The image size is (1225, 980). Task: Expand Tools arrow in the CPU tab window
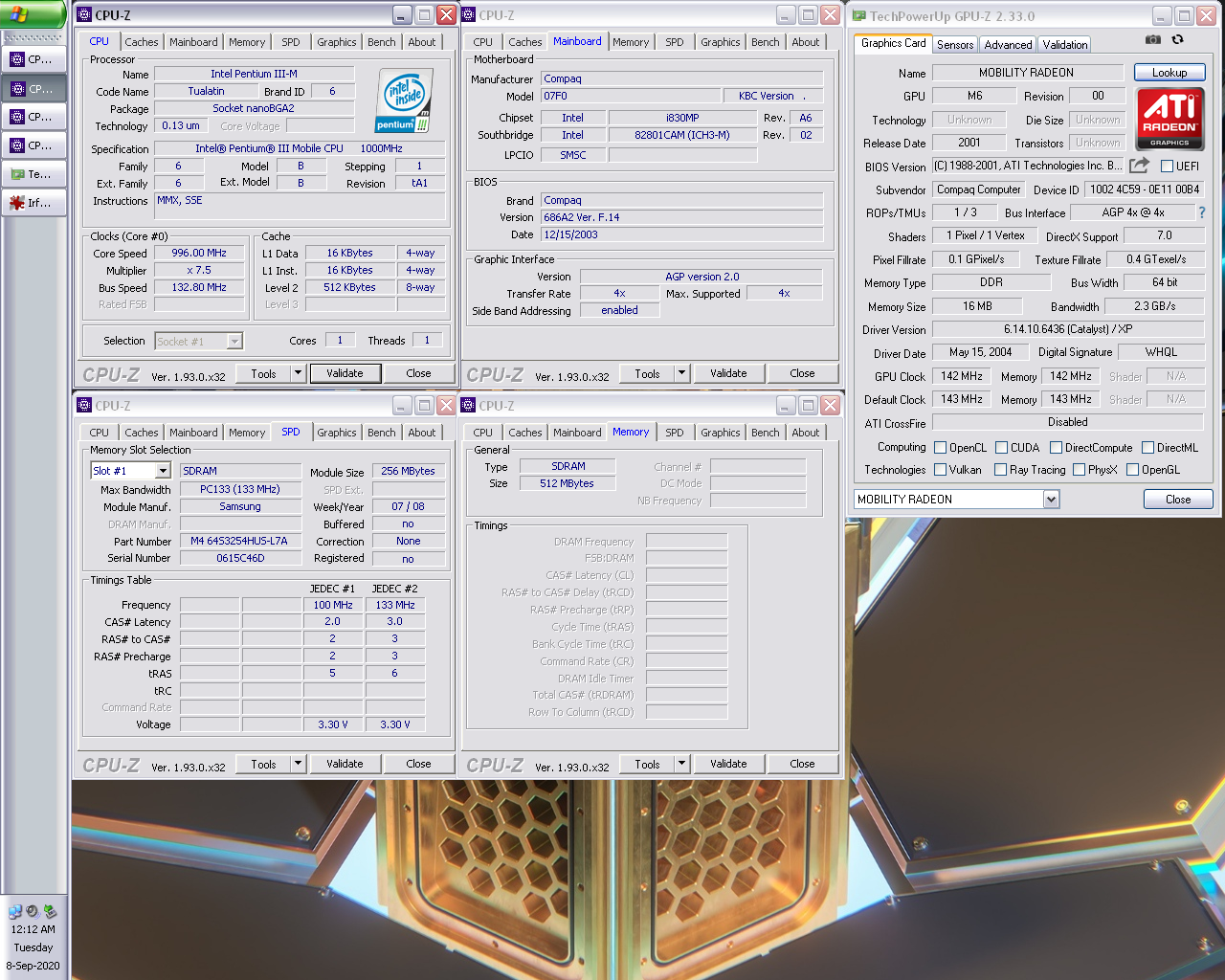coord(299,373)
